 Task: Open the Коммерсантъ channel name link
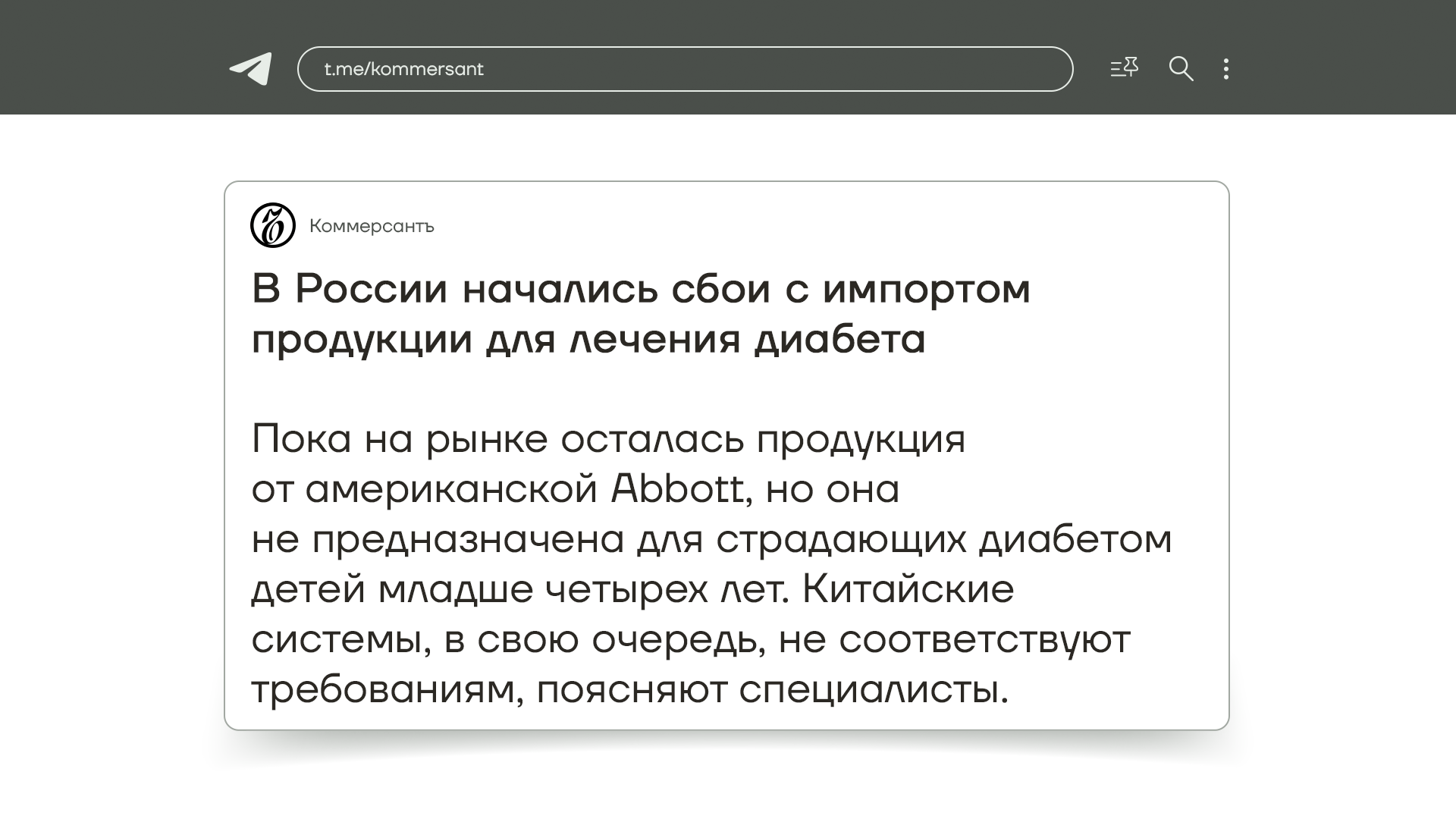[372, 226]
